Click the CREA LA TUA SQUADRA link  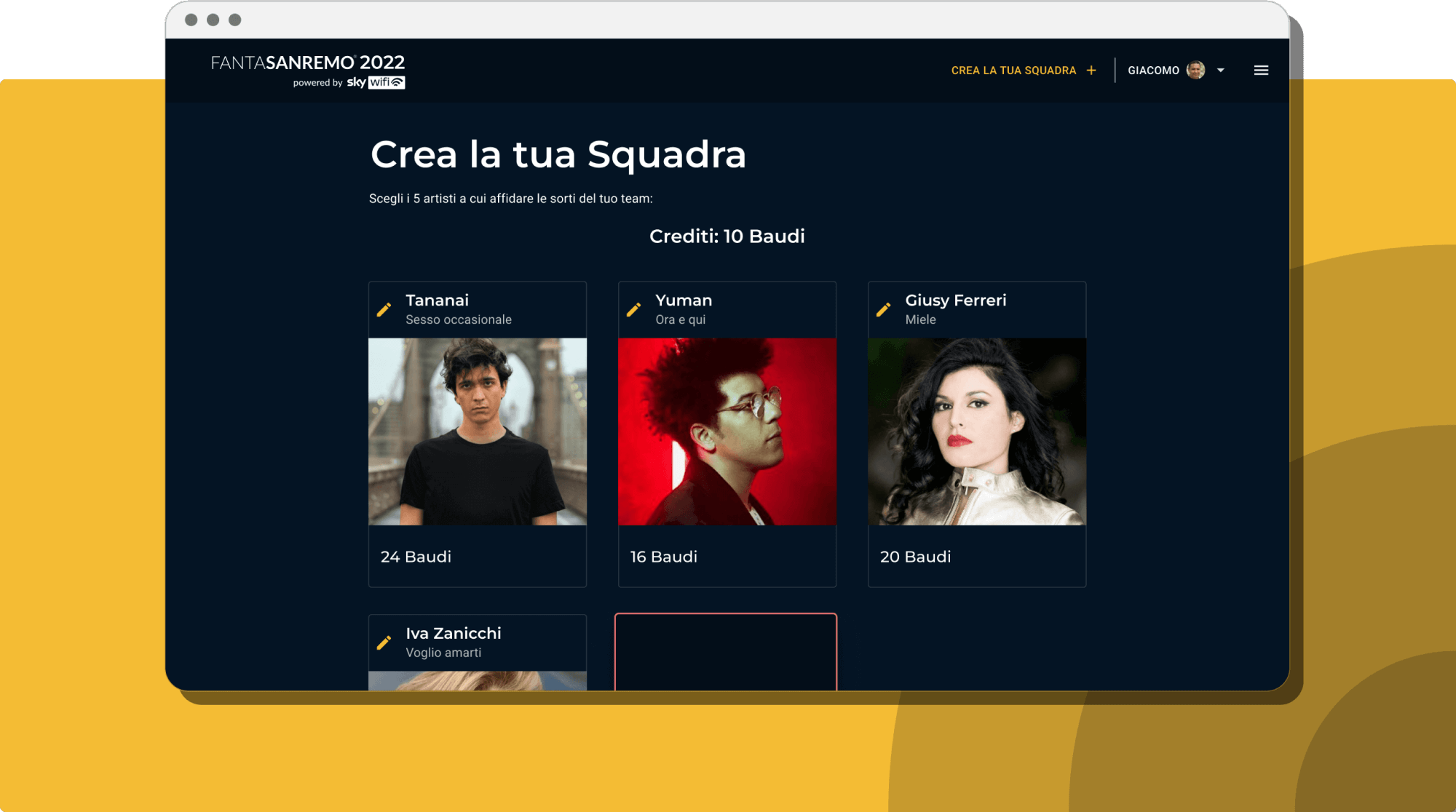[1013, 71]
